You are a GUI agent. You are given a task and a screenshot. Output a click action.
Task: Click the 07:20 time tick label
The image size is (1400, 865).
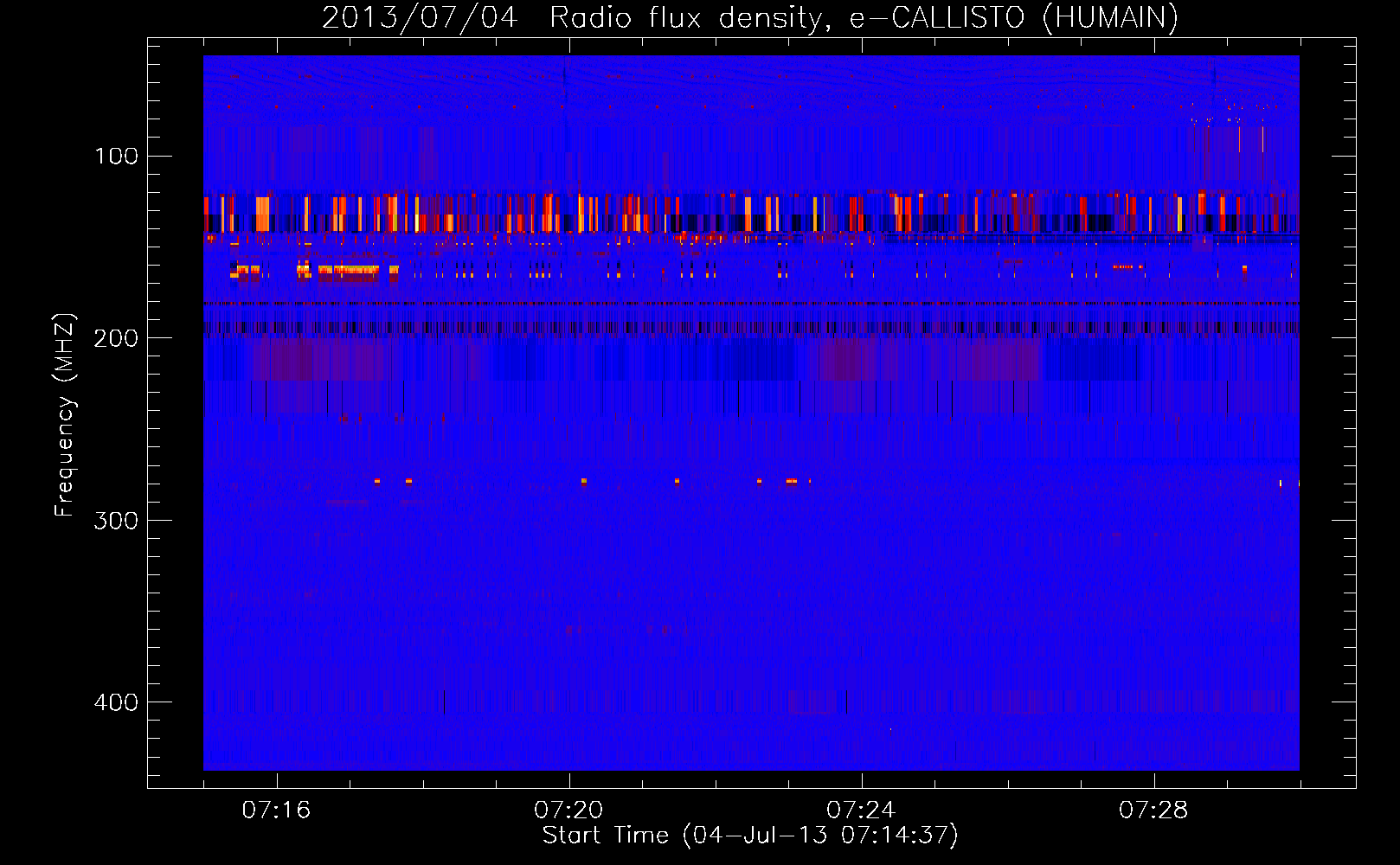pyautogui.click(x=568, y=811)
